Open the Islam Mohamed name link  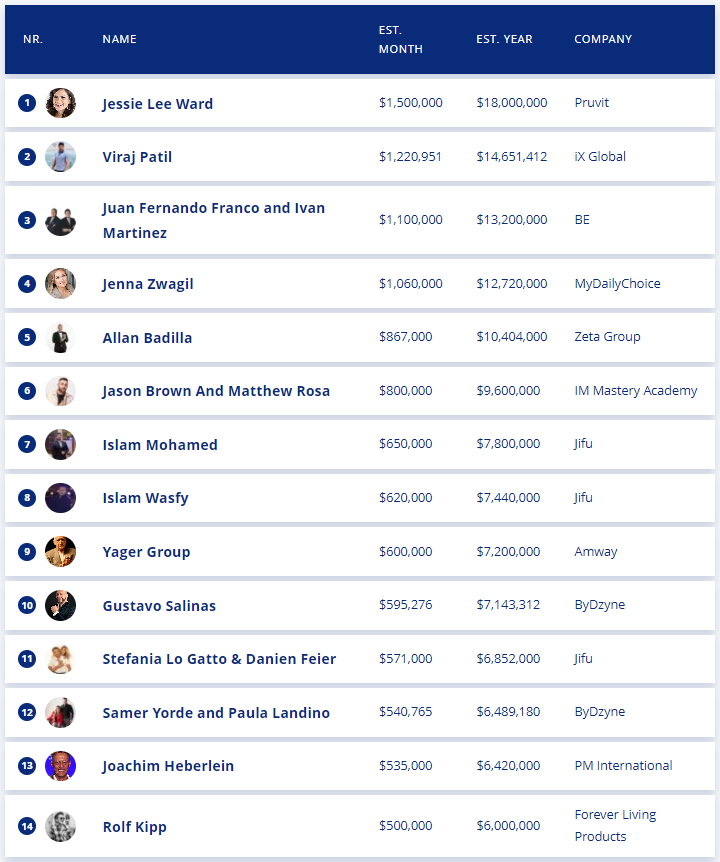tap(160, 445)
